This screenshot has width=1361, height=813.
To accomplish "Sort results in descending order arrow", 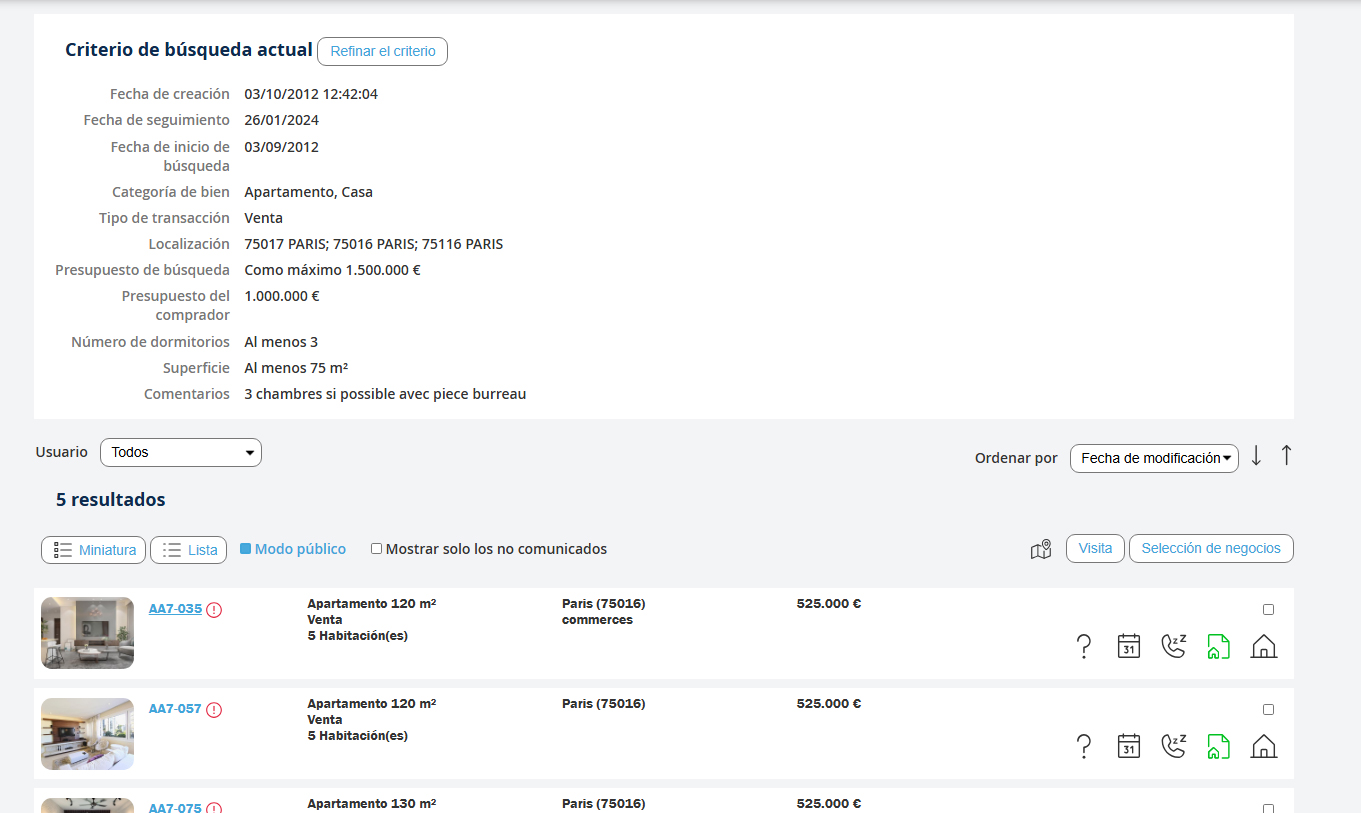I will pyautogui.click(x=1257, y=456).
